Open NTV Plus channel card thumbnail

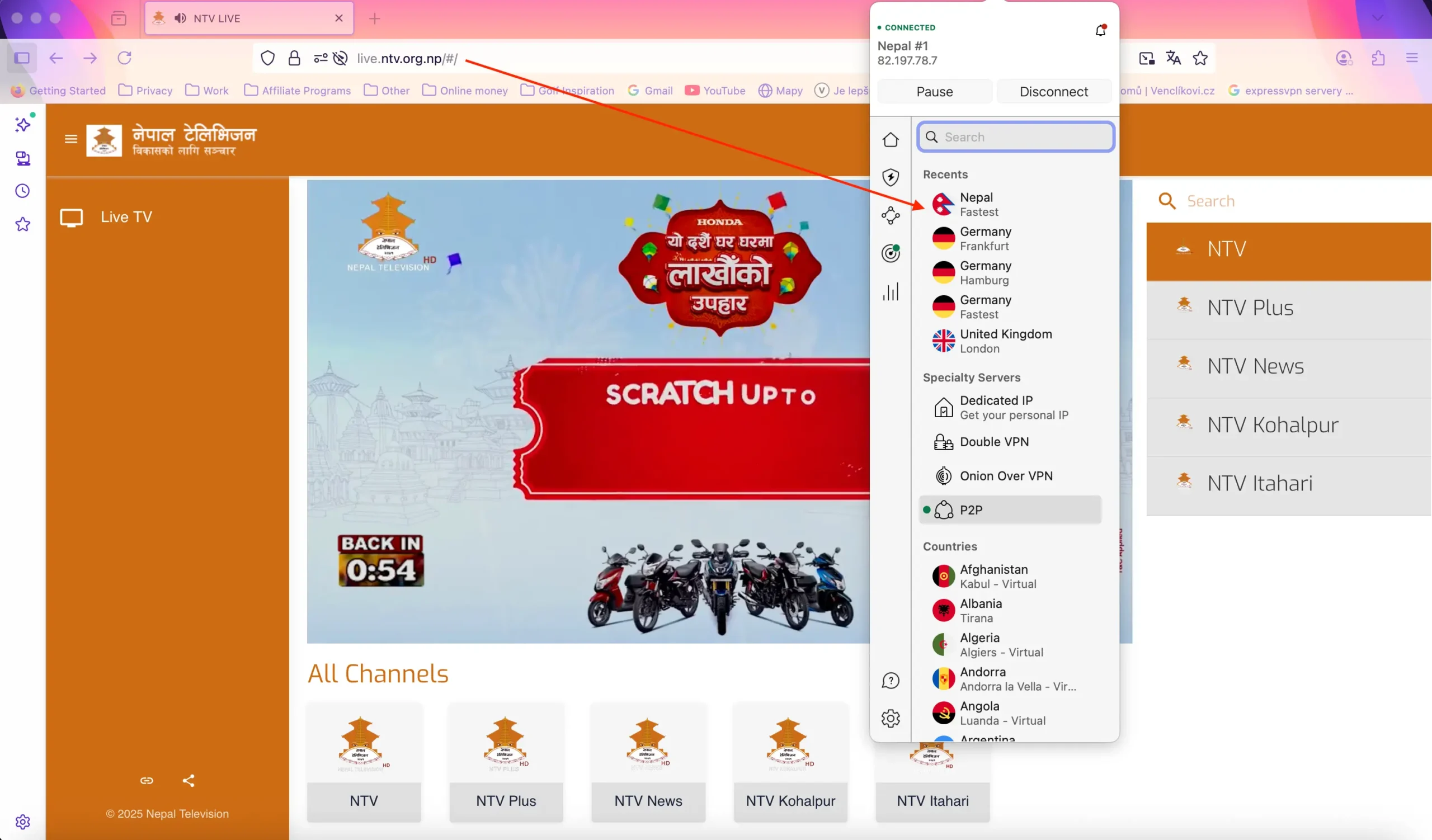(506, 762)
